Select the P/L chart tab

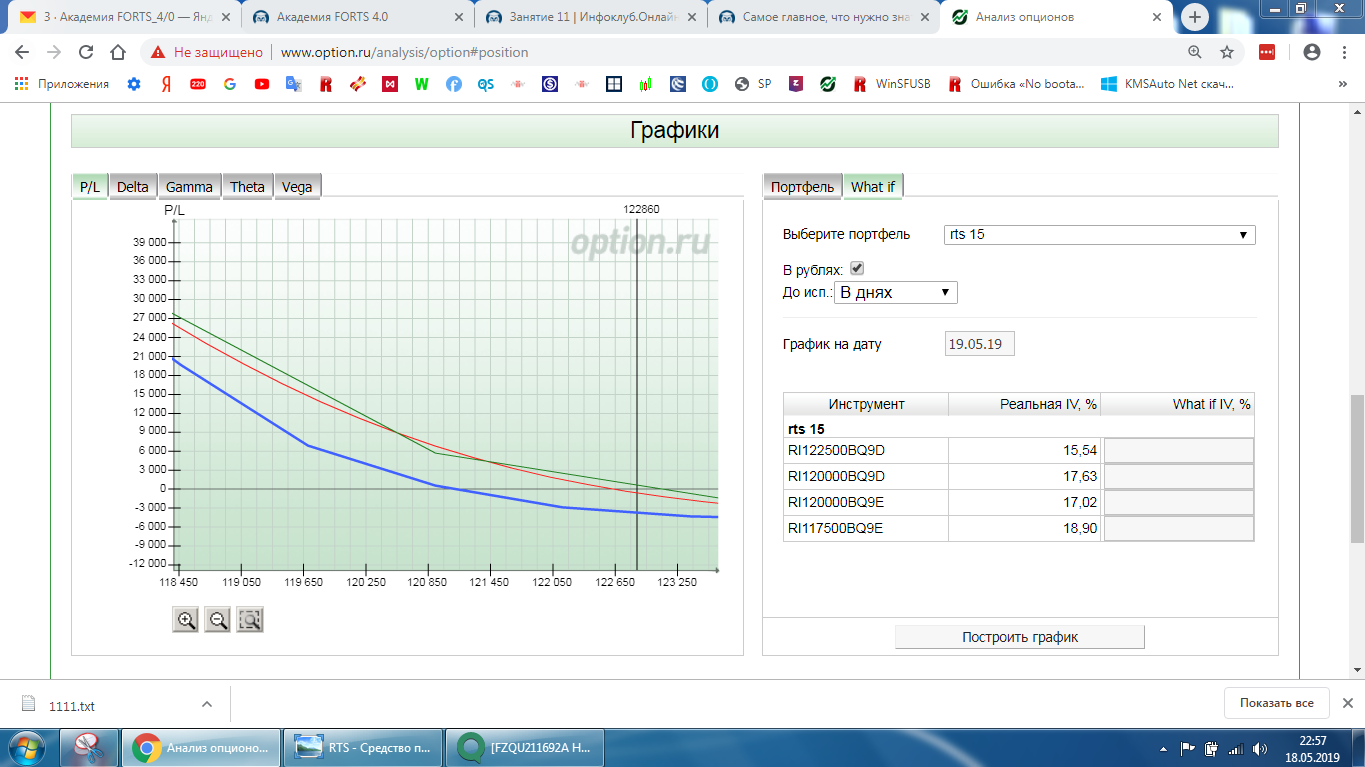click(90, 187)
